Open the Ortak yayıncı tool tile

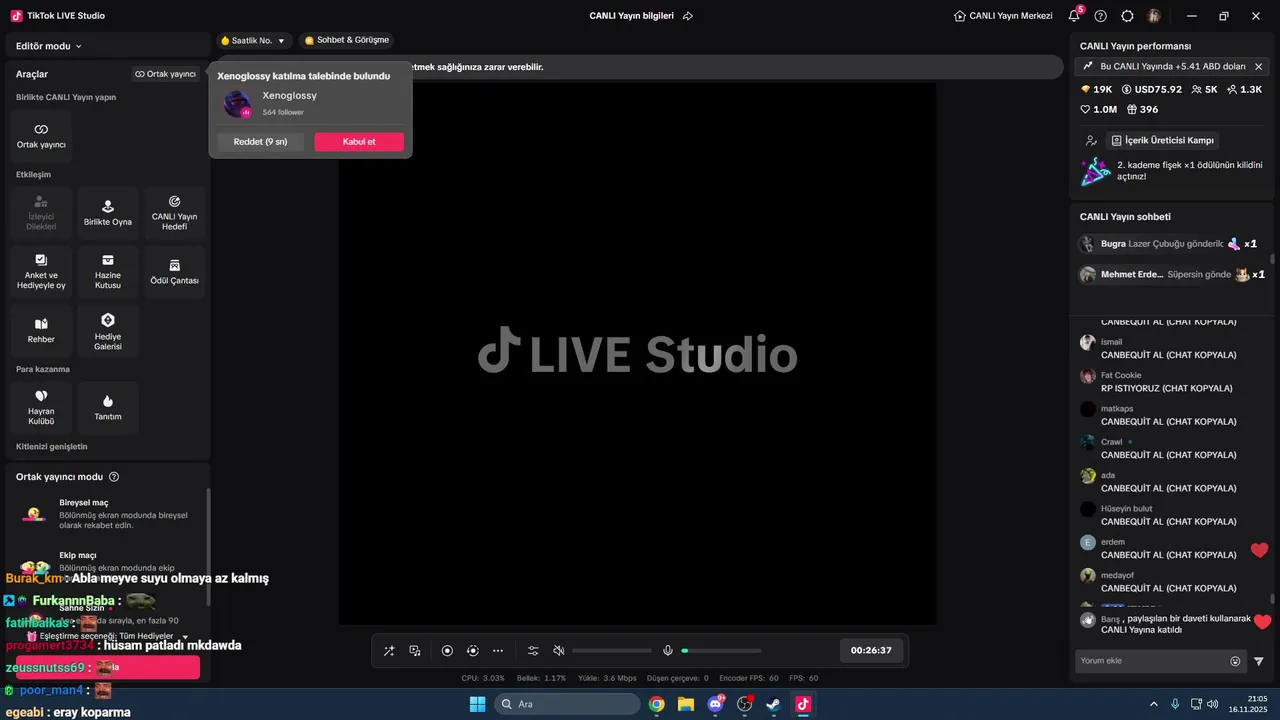pos(41,136)
